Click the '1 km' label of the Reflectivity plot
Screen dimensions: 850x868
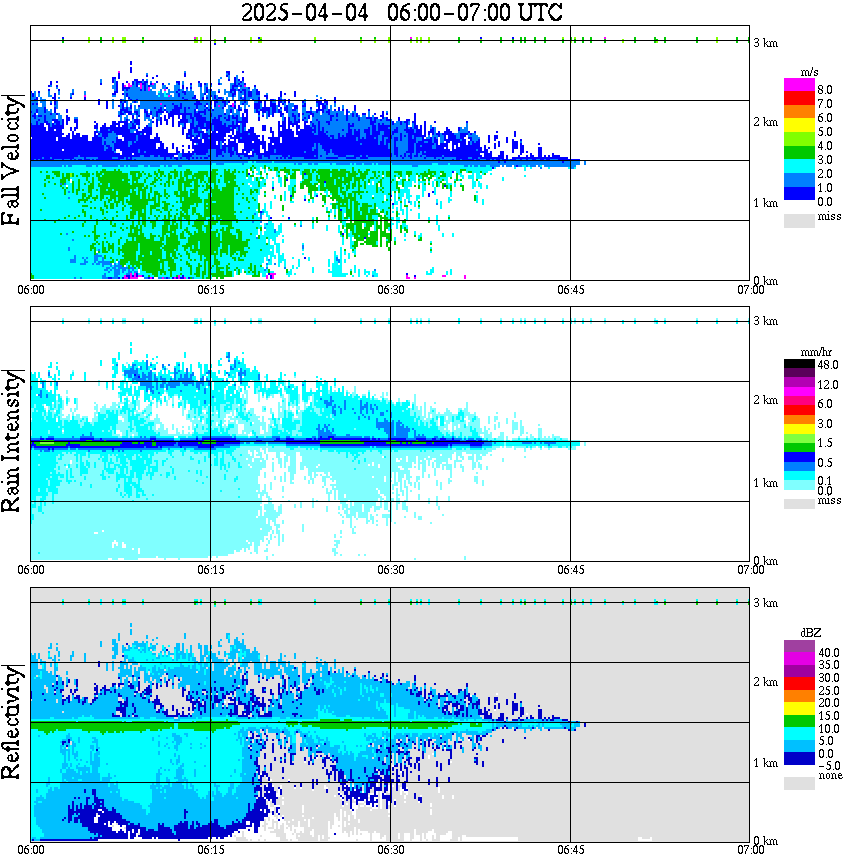click(765, 763)
